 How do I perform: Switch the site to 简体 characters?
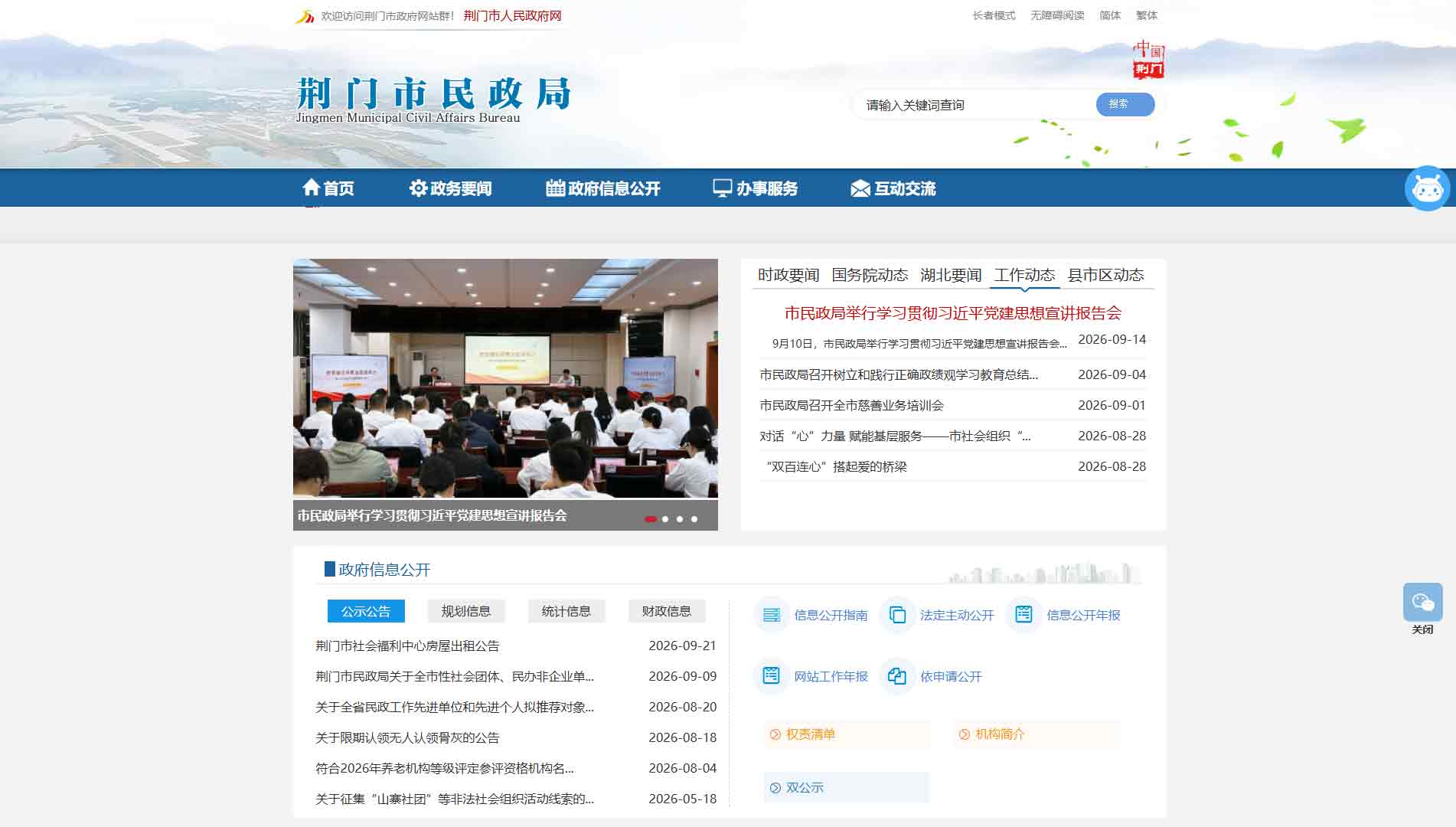(x=1110, y=15)
